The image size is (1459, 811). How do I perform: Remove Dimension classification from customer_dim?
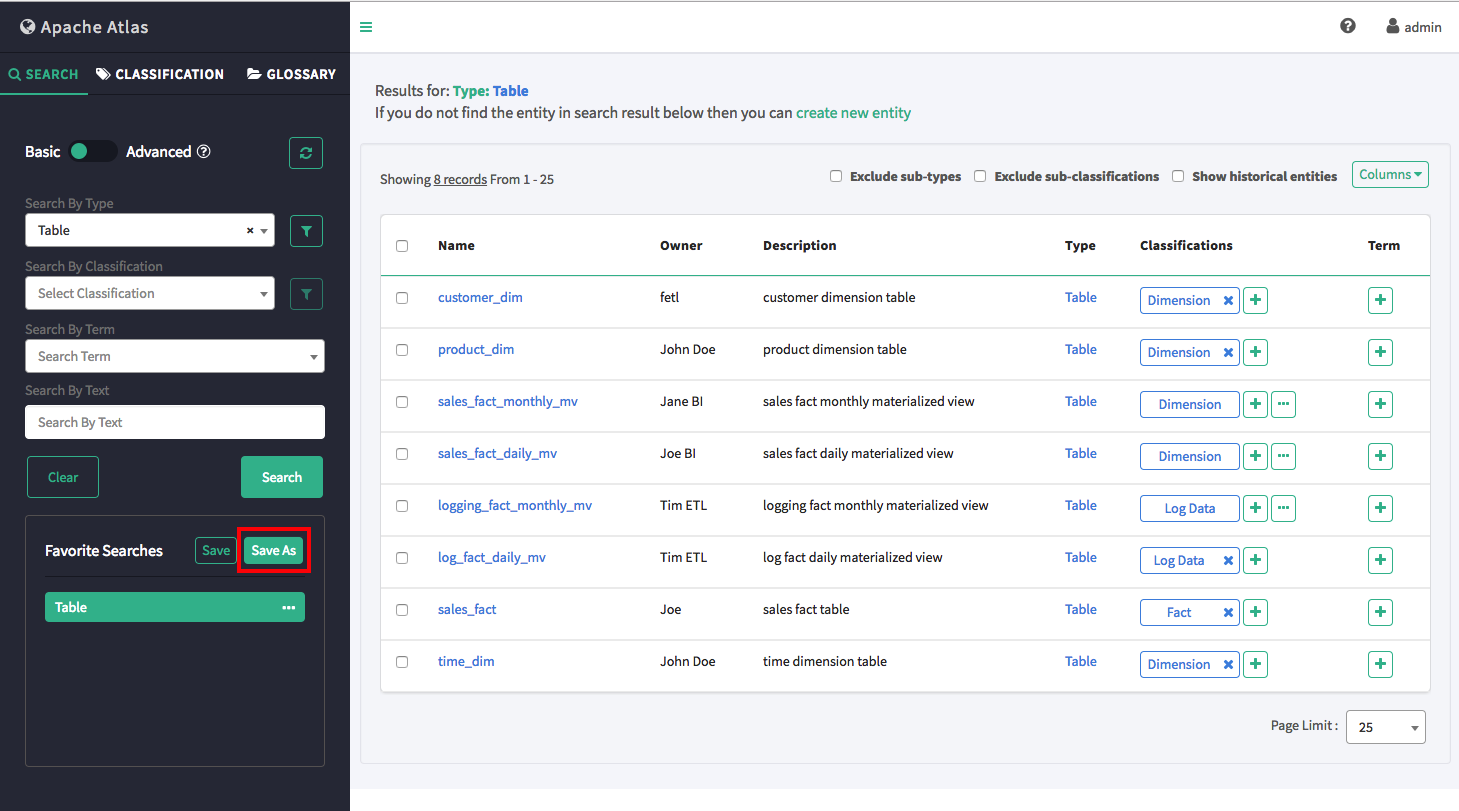(1228, 301)
